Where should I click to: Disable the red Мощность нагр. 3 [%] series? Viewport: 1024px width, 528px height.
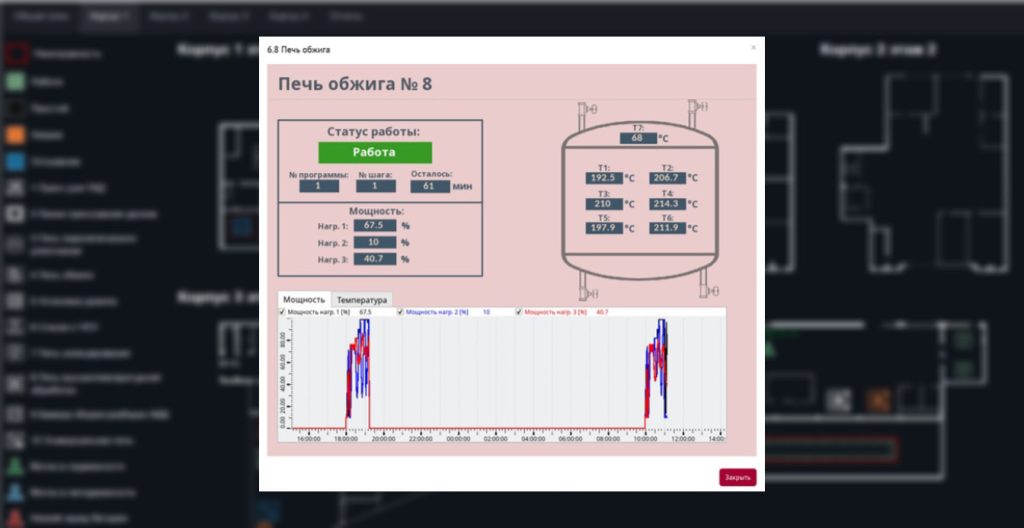point(519,313)
